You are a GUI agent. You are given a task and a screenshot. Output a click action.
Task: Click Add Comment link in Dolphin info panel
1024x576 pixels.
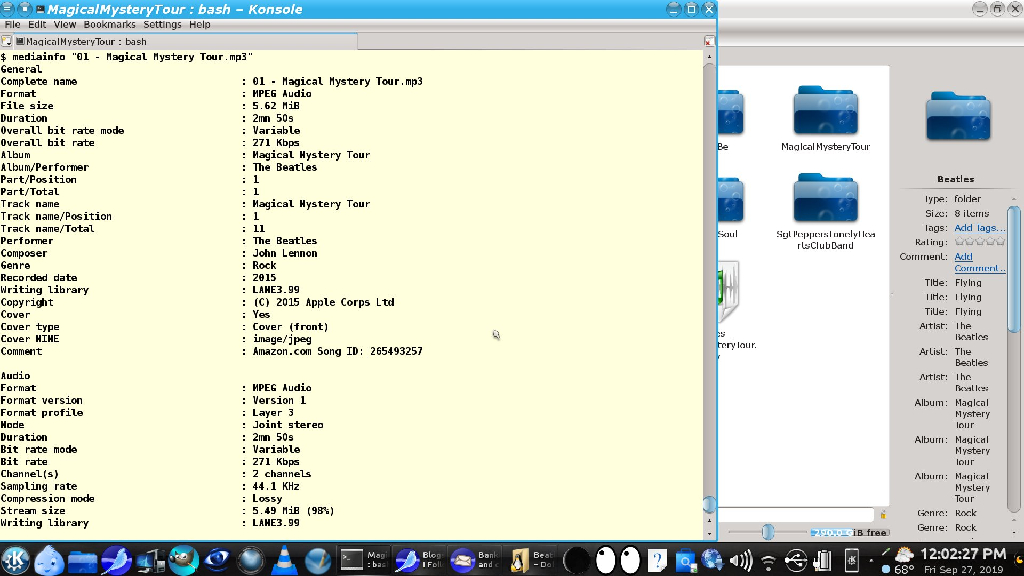(x=979, y=263)
